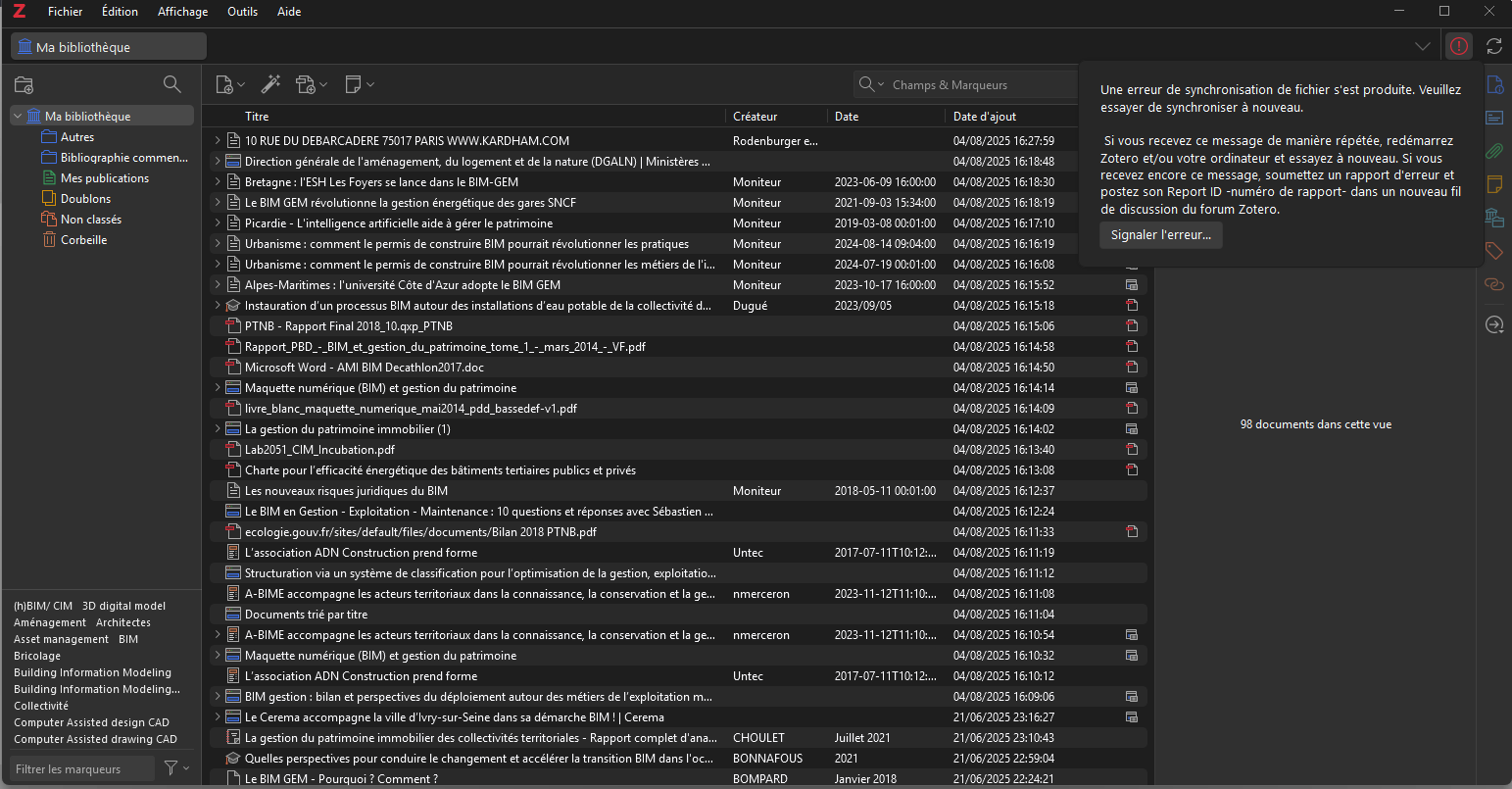The width and height of the screenshot is (1512, 789).
Task: Open the New Item toolbar button
Action: tap(228, 84)
